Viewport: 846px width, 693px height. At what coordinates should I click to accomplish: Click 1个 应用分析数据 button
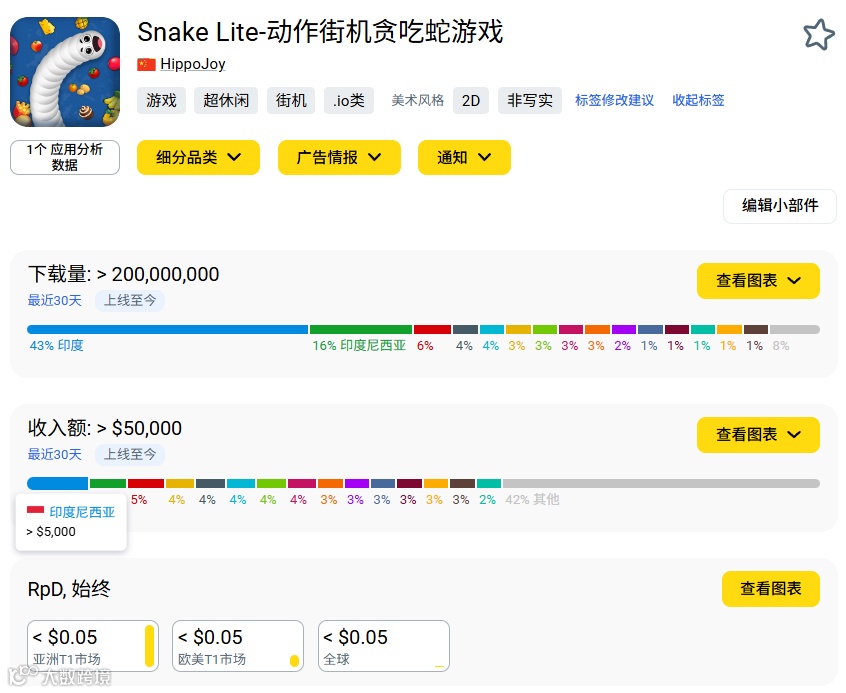(65, 157)
